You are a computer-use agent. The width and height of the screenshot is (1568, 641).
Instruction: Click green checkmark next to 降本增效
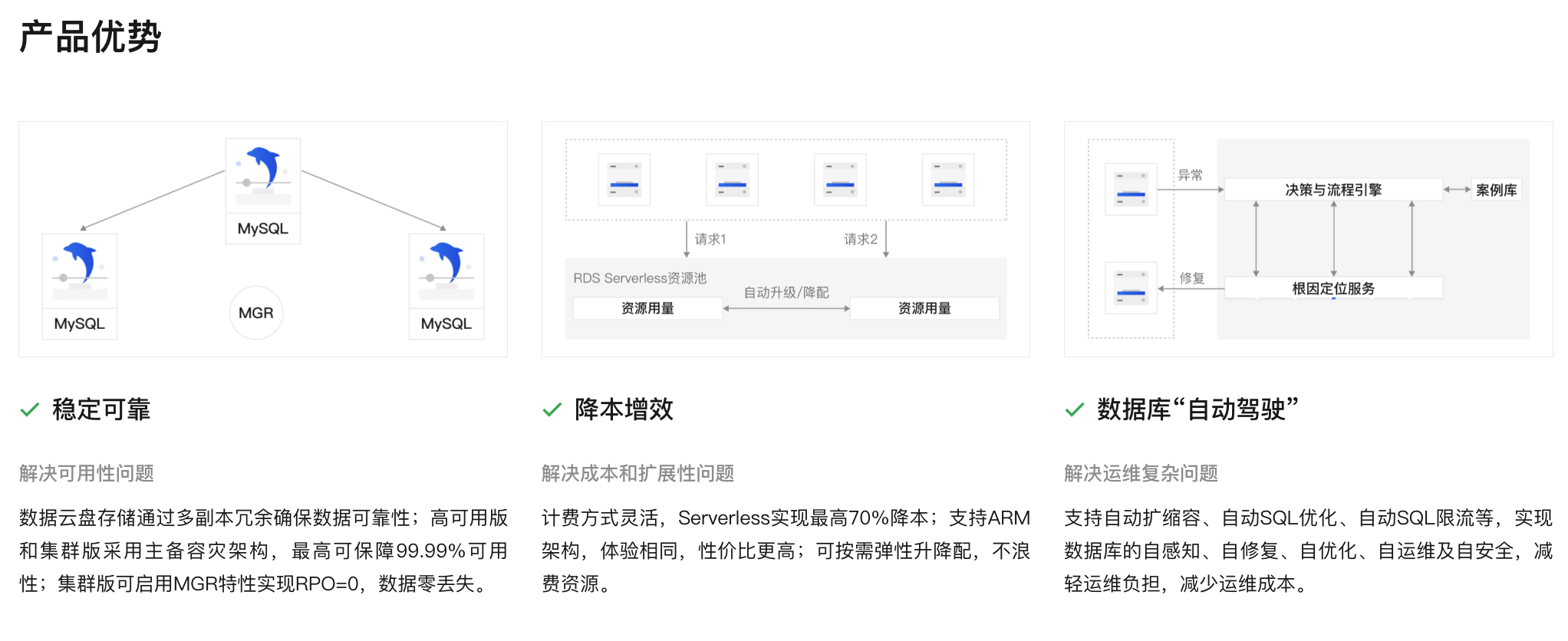[x=552, y=410]
